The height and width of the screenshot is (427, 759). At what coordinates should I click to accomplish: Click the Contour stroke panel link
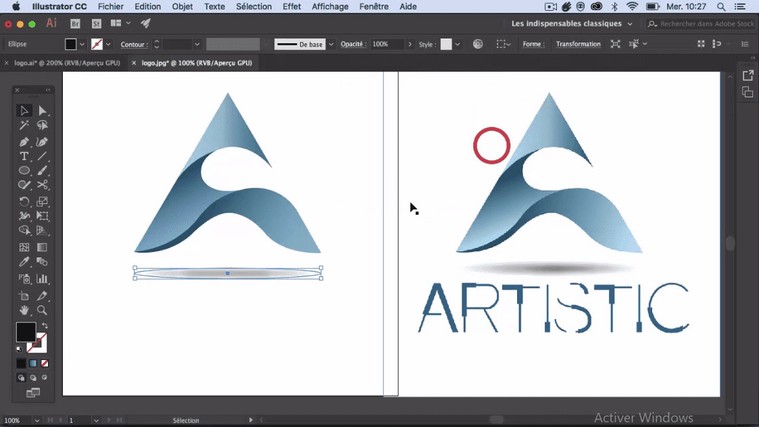click(134, 44)
